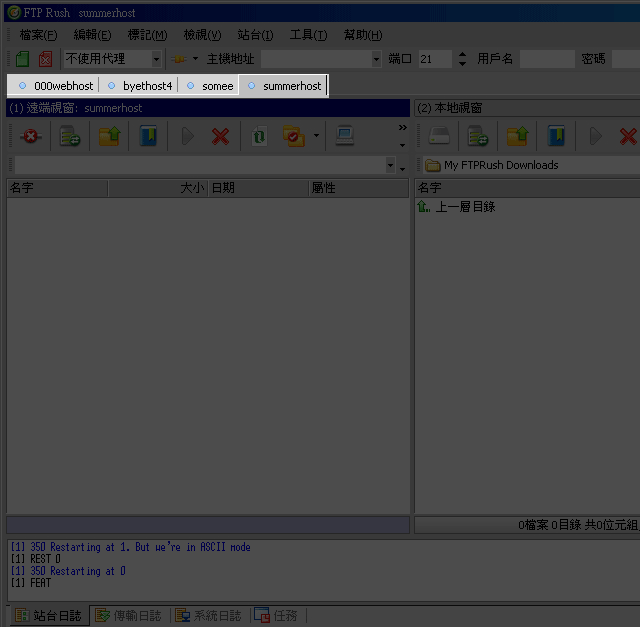Screen dimensions: 640x627
Task: Click status text 0檔案 0目錄
Action: [x=549, y=525]
